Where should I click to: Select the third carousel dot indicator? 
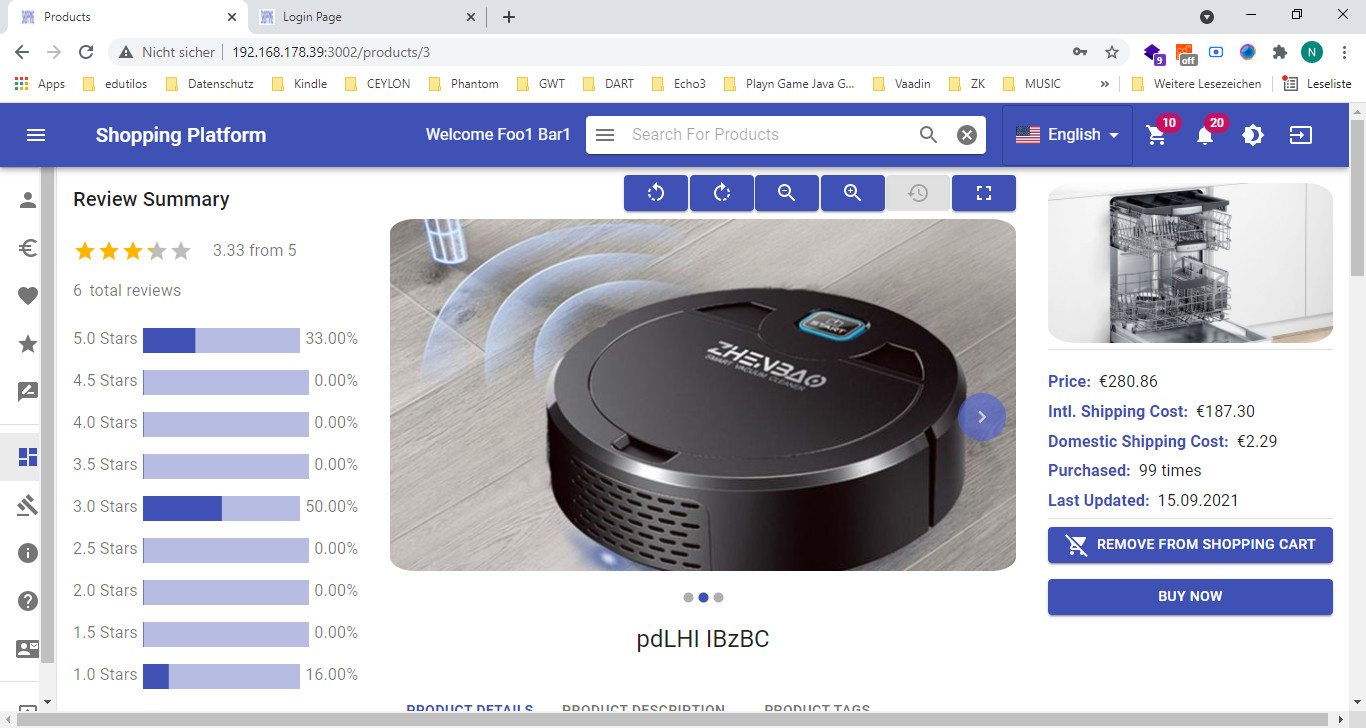click(x=718, y=597)
